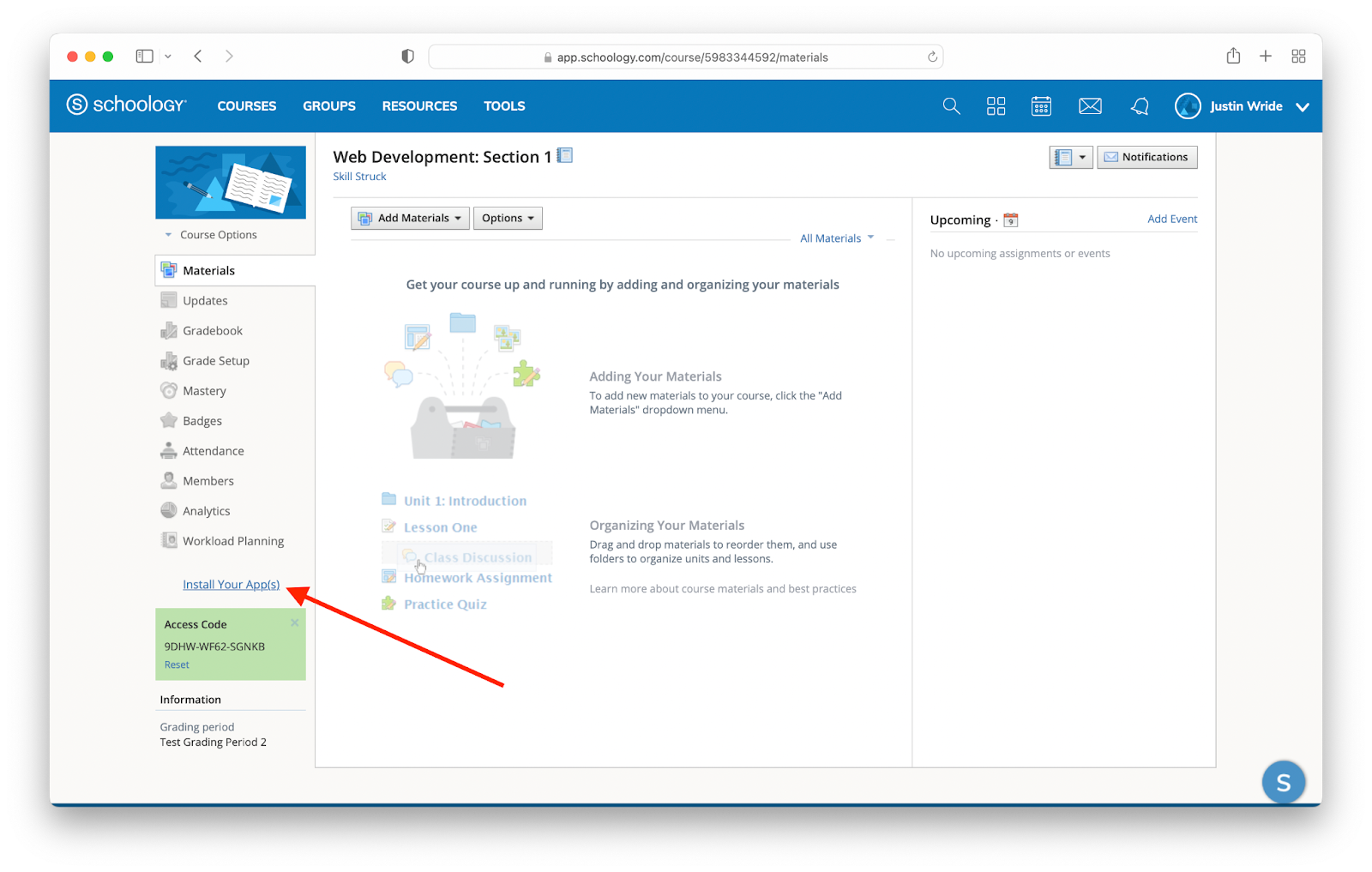Viewport: 1372px width, 872px height.
Task: Expand the Add Materials dropdown
Action: pos(410,219)
